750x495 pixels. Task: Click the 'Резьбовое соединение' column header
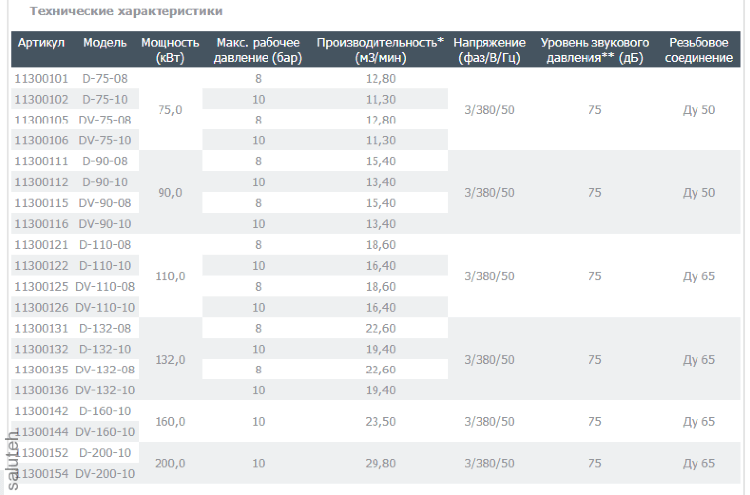(x=698, y=50)
